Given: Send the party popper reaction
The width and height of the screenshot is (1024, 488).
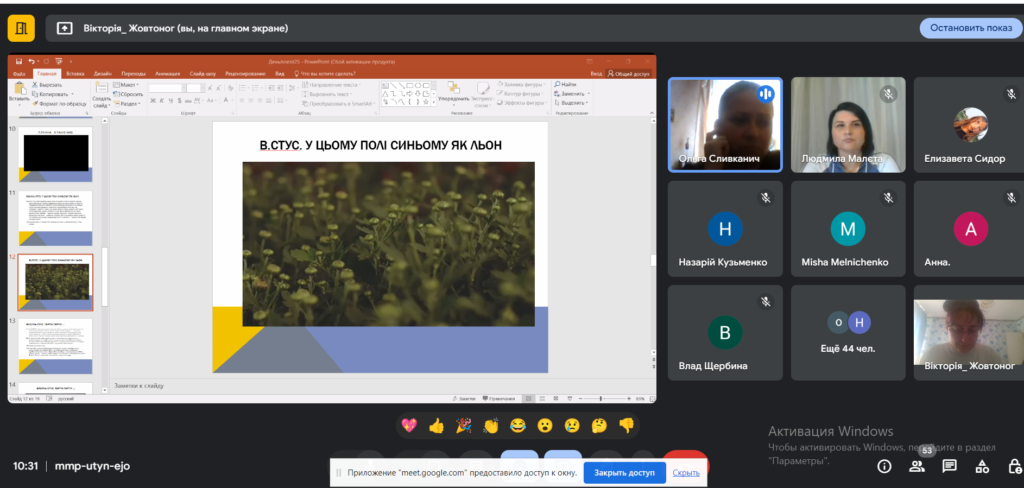Looking at the screenshot, I should coord(463,425).
